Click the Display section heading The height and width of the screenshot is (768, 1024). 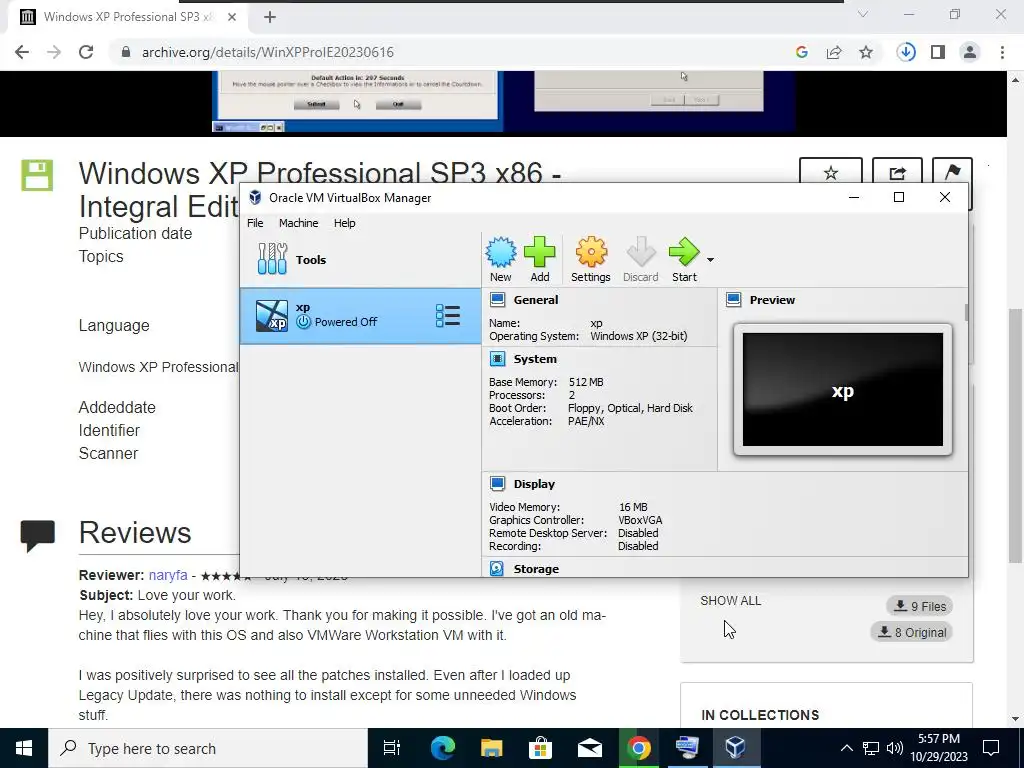(x=534, y=484)
